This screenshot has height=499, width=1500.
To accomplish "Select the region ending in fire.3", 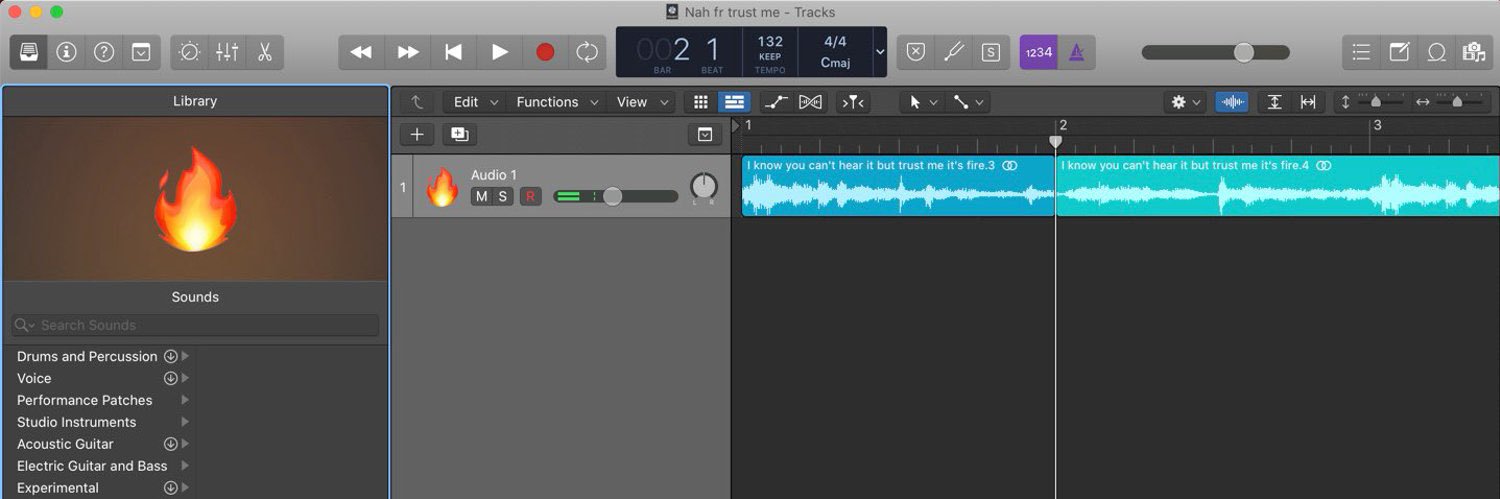I will point(898,186).
